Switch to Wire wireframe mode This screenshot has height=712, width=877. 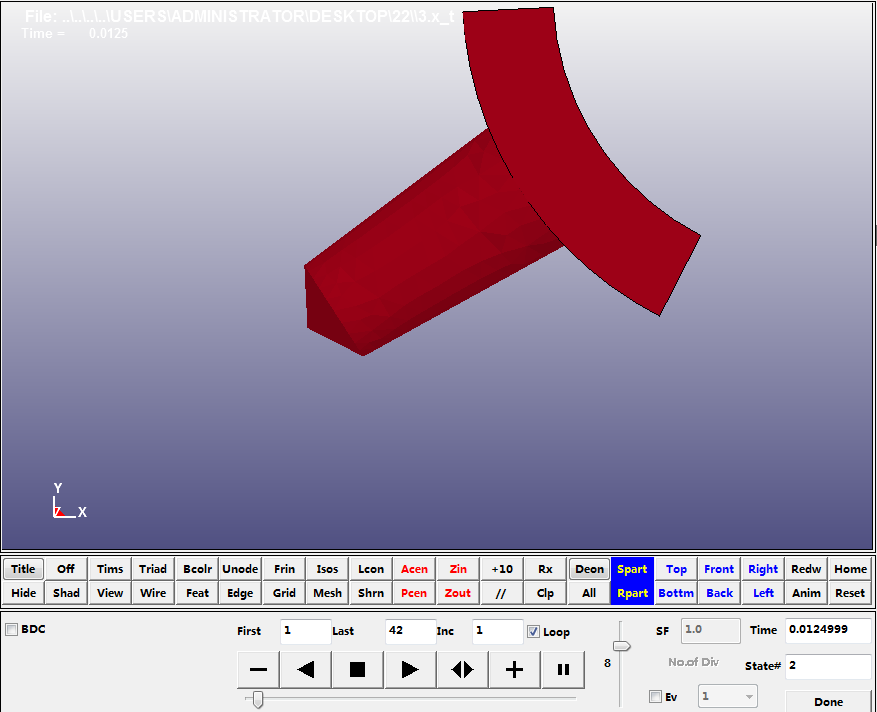pyautogui.click(x=153, y=593)
